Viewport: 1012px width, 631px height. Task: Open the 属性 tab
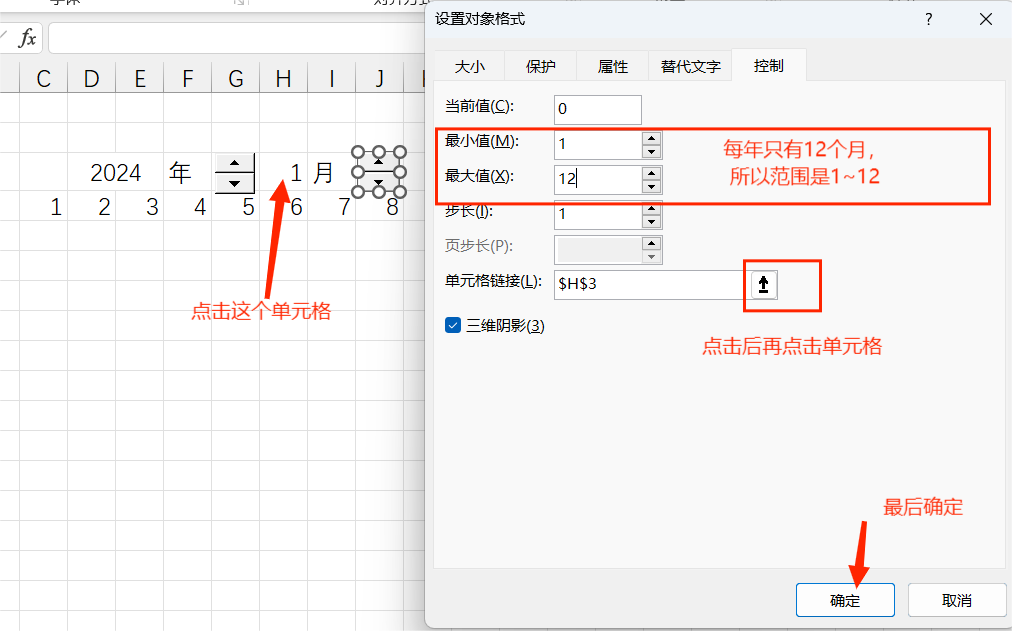[613, 66]
